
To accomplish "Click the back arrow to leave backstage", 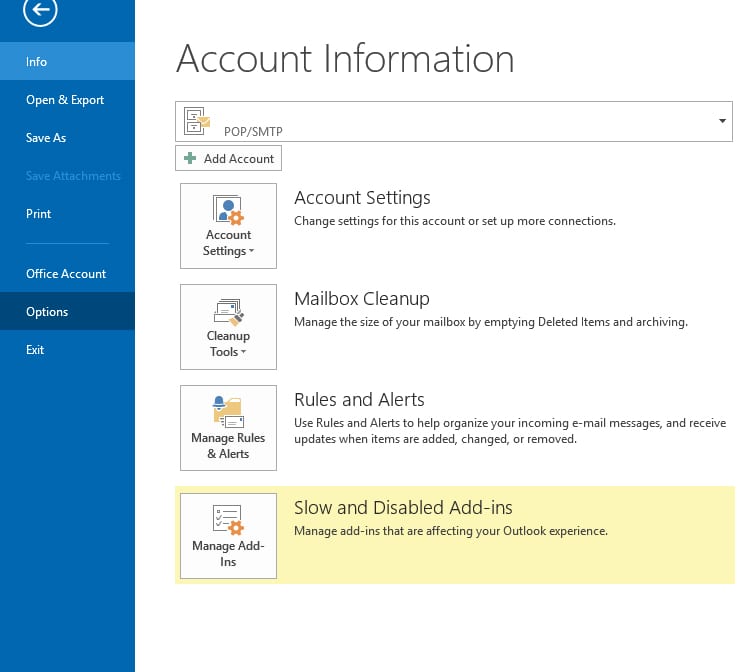I will click(x=40, y=10).
